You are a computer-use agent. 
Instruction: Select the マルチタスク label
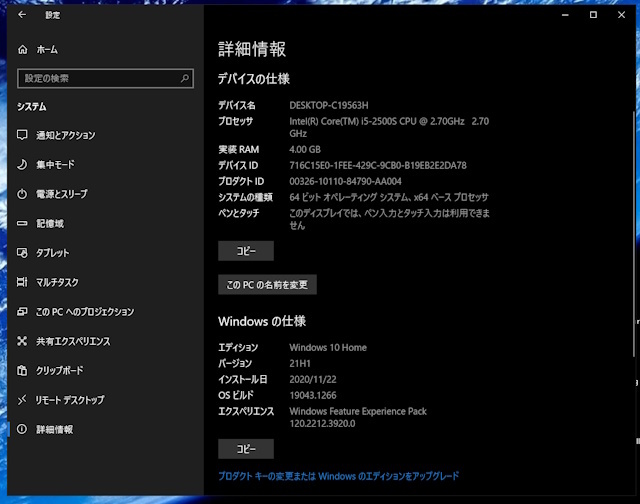[57, 282]
